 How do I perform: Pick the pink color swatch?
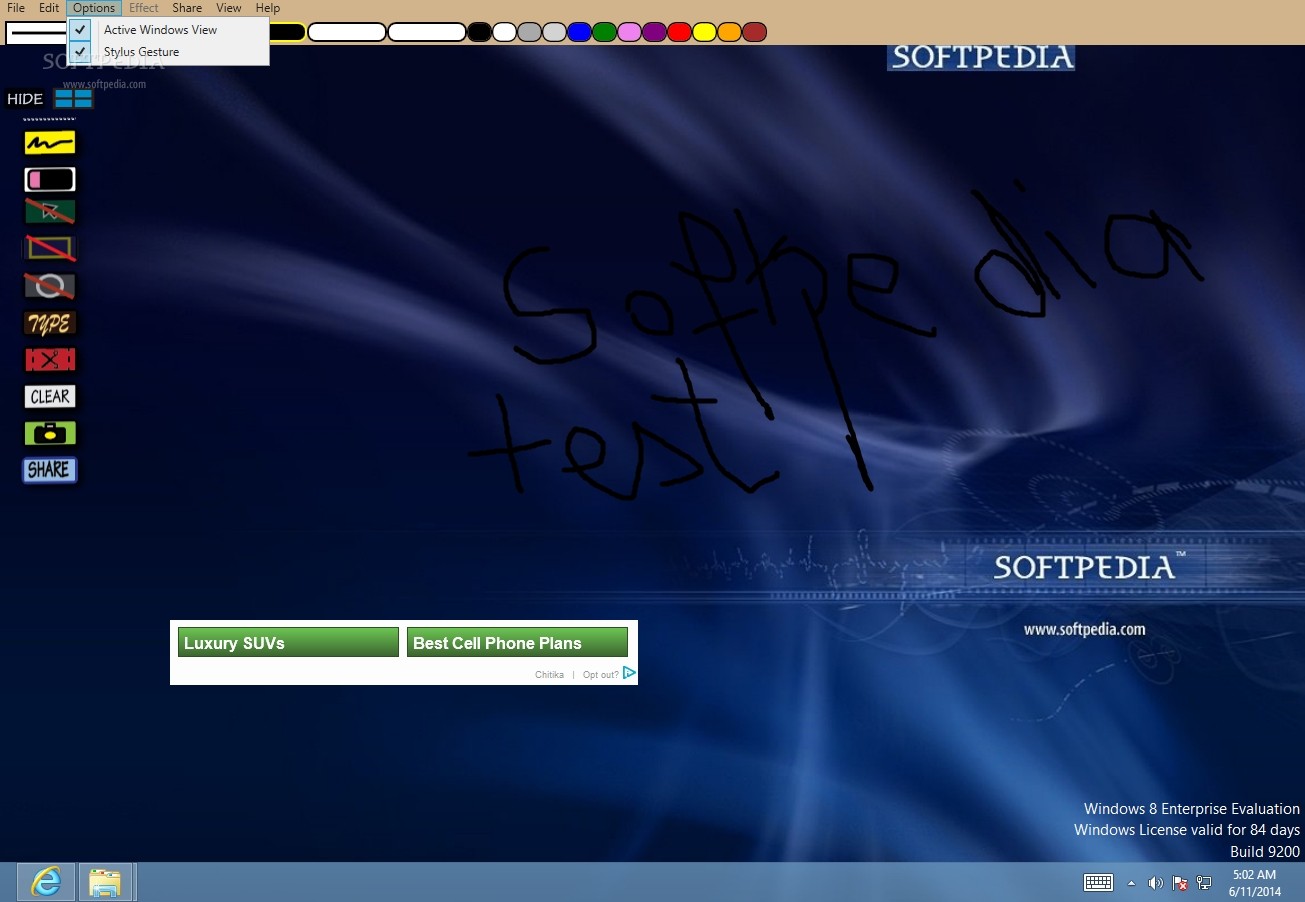pos(630,32)
